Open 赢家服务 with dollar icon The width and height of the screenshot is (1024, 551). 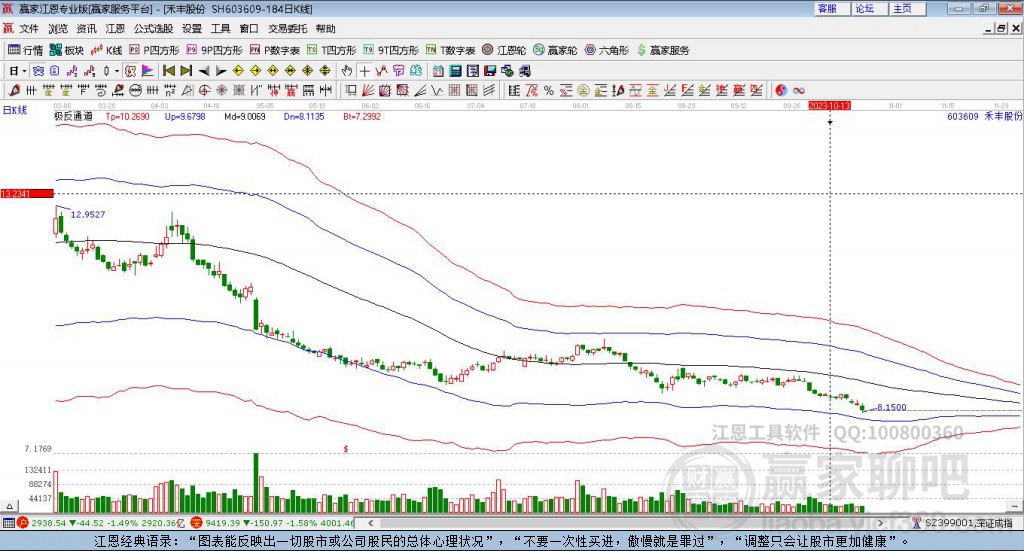coord(663,50)
